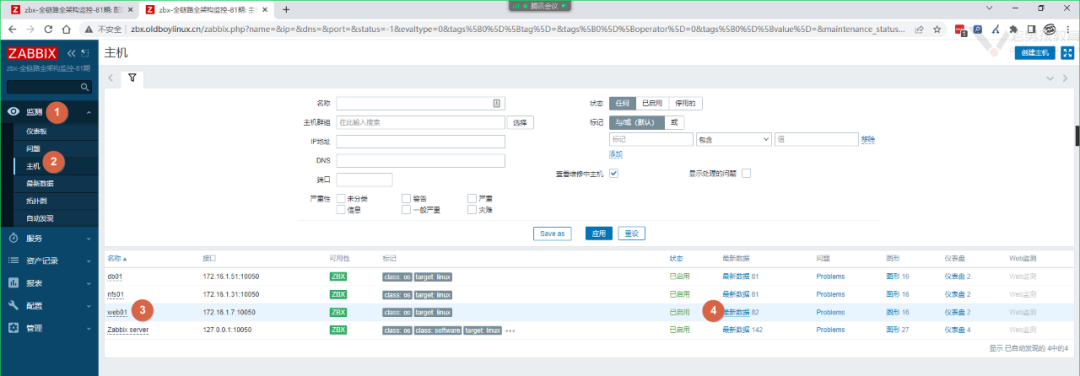Screen dimensions: 1080x376
Task: Open the 最新数据 sidebar menu item
Action: (40, 184)
